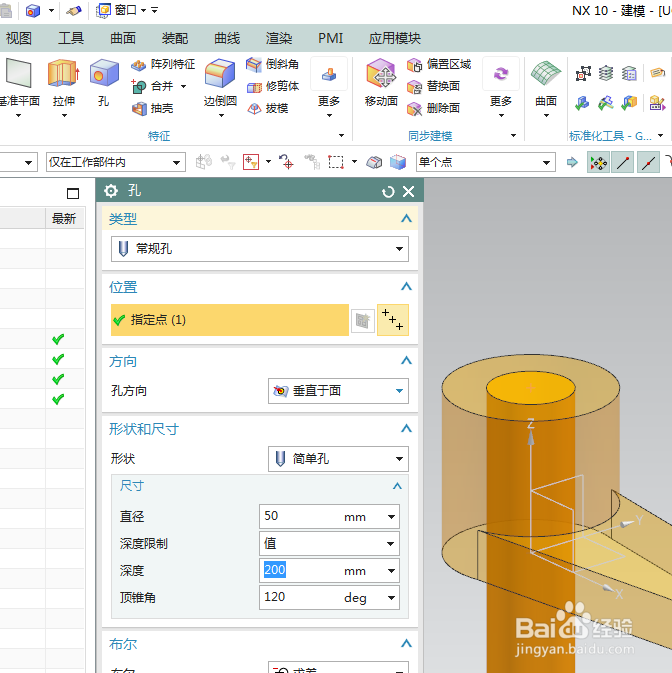Expand the 特征 group options arrow
Image resolution: width=672 pixels, height=673 pixels.
pyautogui.click(x=341, y=136)
